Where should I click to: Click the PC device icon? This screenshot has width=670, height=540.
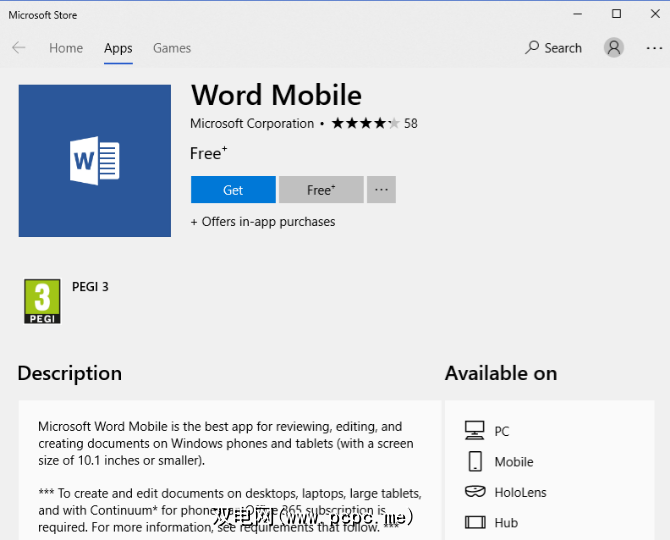pyautogui.click(x=475, y=430)
